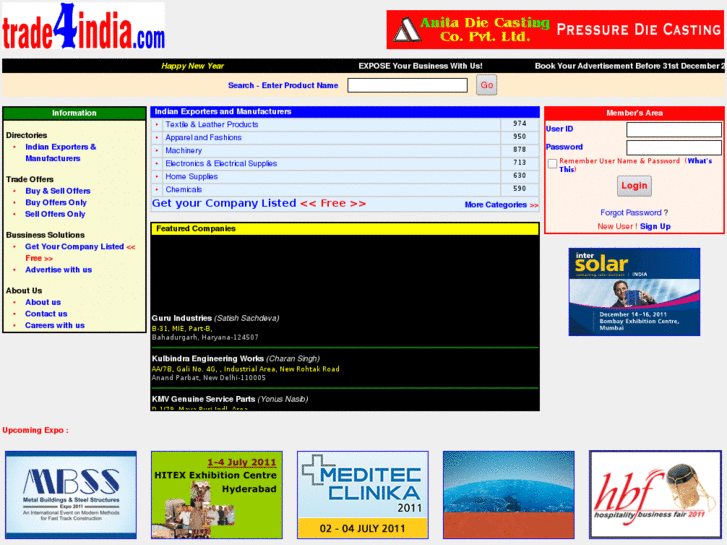The image size is (727, 545).
Task: Open the About us link
Action: coord(43,302)
